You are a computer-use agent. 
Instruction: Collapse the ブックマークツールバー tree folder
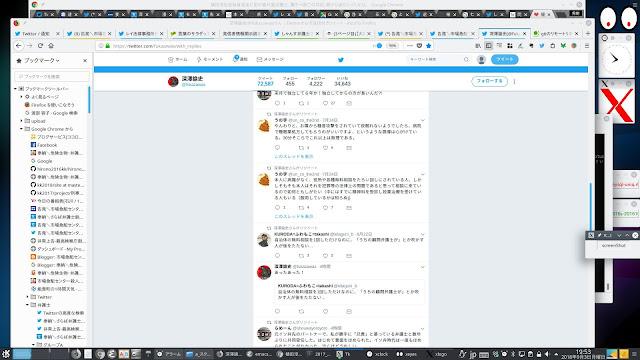[16, 89]
